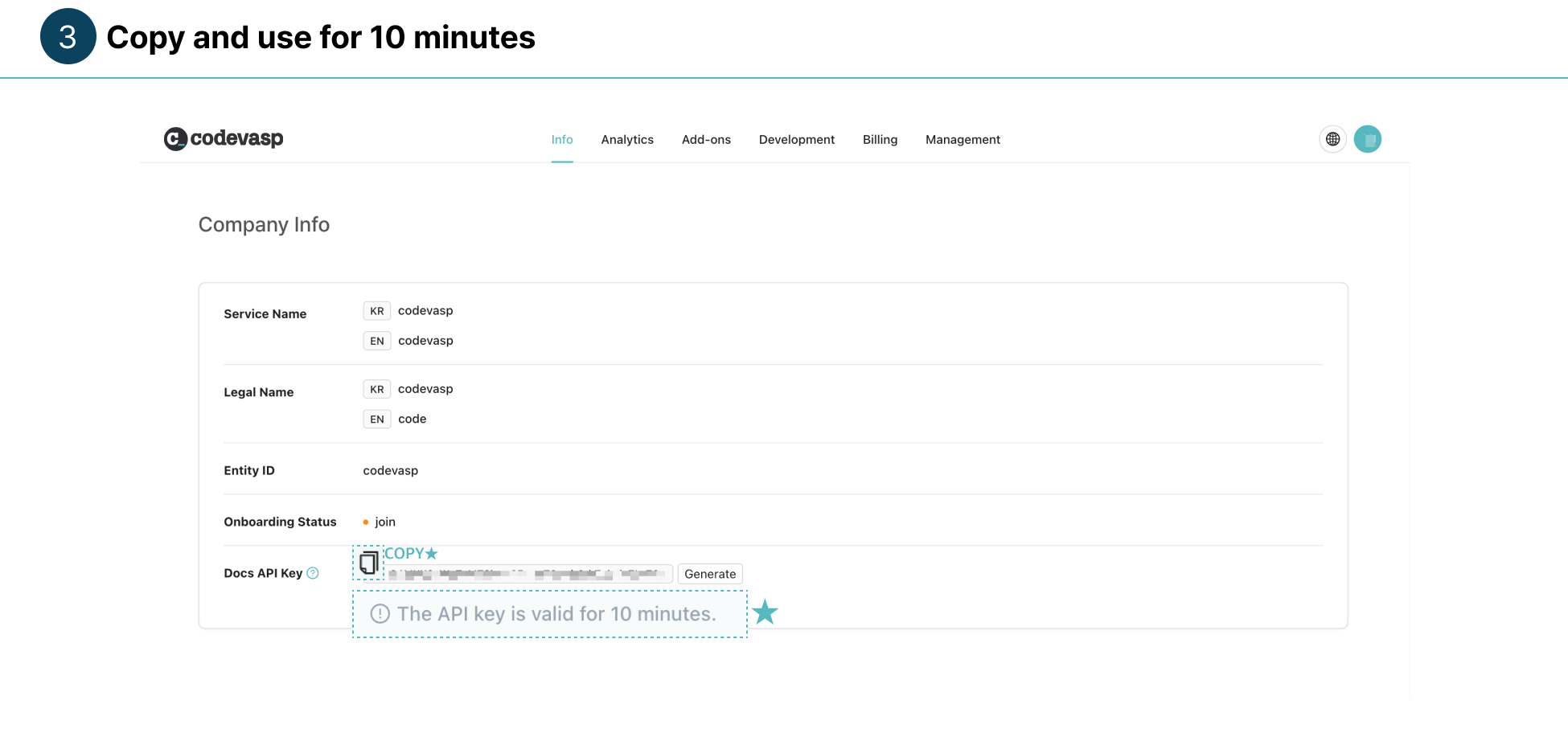
Task: Click the Entity ID value codevasp
Action: (x=390, y=471)
